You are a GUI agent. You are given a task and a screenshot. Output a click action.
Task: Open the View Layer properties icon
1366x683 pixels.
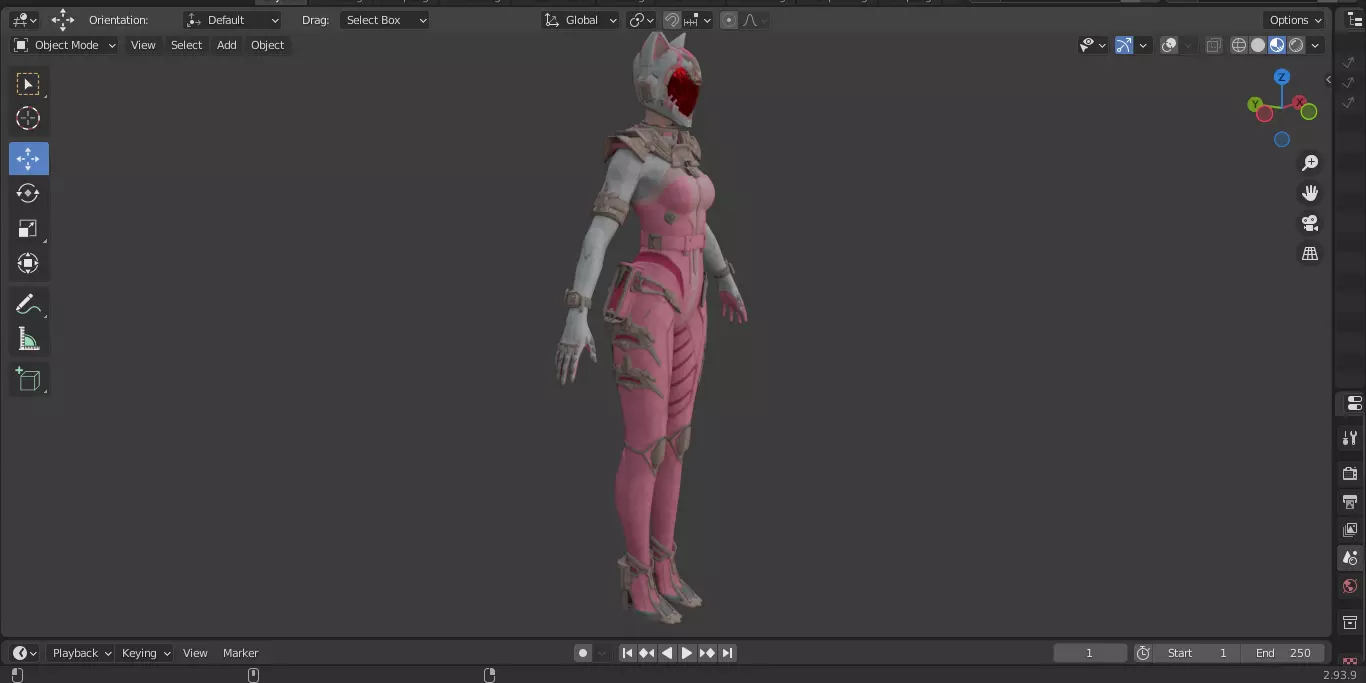(1350, 529)
